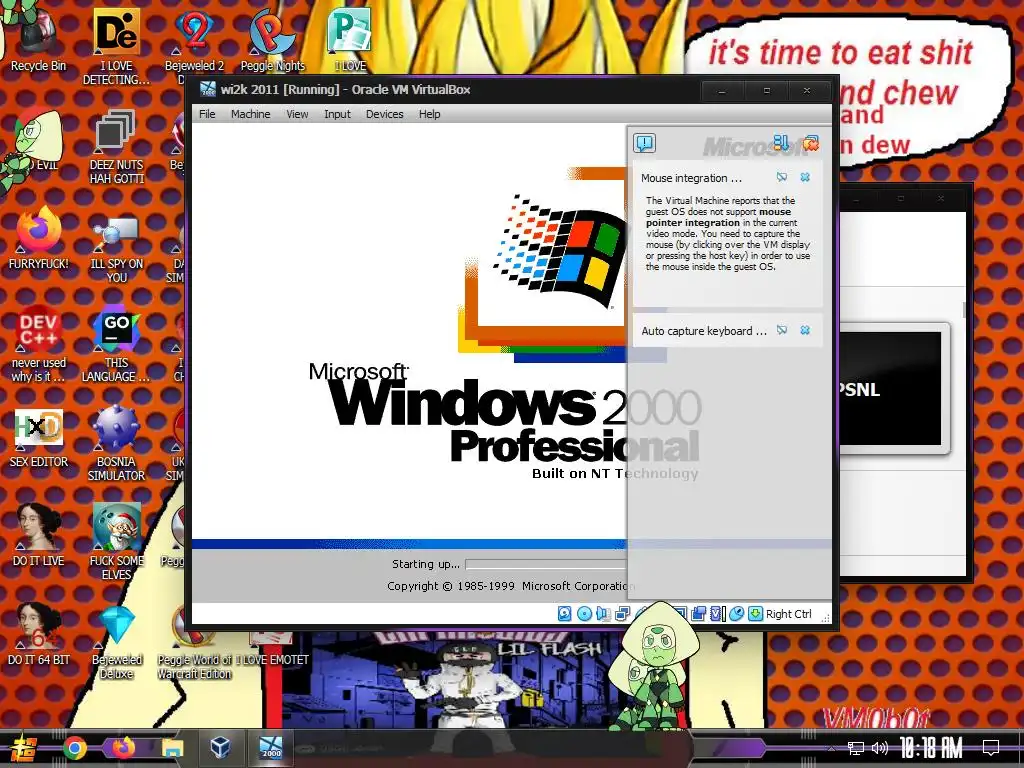This screenshot has width=1024, height=768.
Task: Click the mouse capture status icon
Action: (x=736, y=613)
